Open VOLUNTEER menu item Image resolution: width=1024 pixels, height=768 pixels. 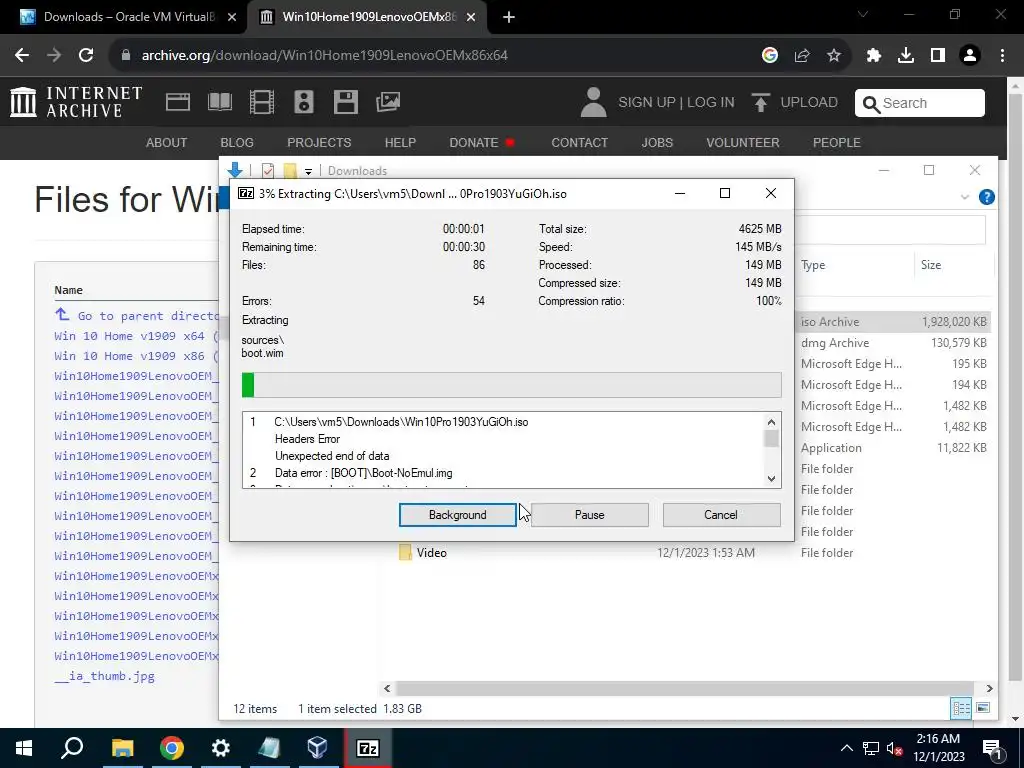click(743, 142)
